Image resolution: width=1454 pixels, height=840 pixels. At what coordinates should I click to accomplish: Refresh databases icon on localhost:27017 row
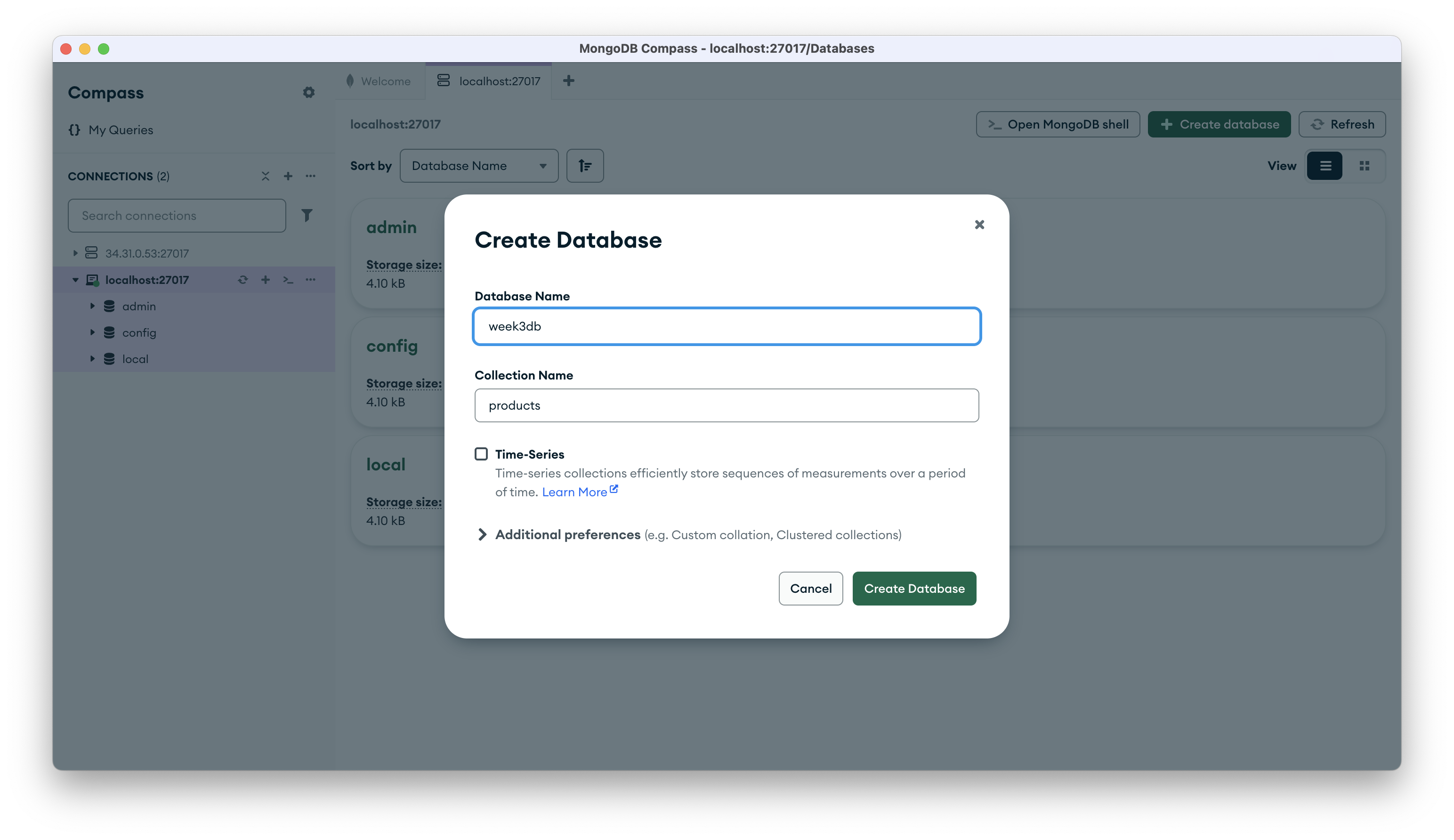(243, 280)
